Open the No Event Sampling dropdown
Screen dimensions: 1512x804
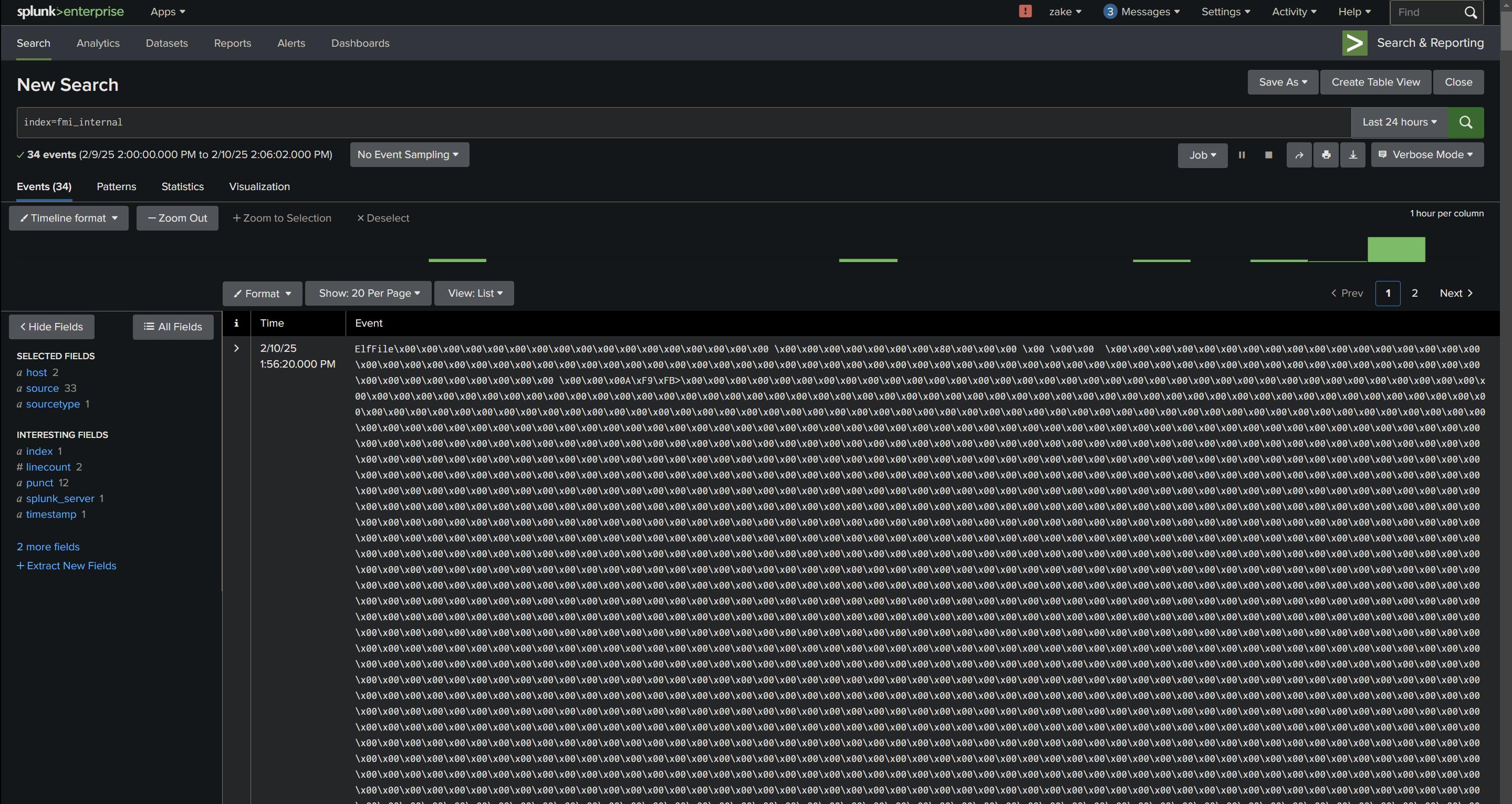(x=409, y=154)
